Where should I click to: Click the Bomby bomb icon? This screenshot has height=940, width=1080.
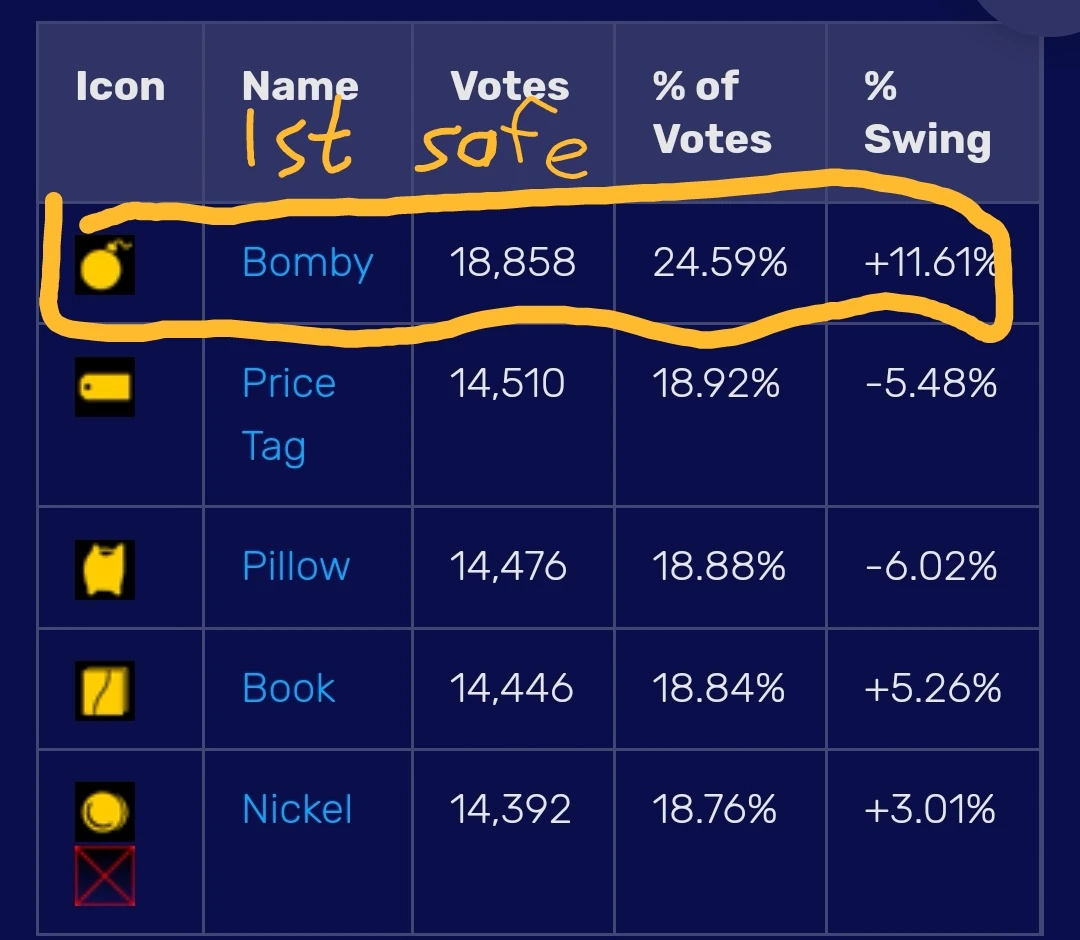(x=105, y=265)
